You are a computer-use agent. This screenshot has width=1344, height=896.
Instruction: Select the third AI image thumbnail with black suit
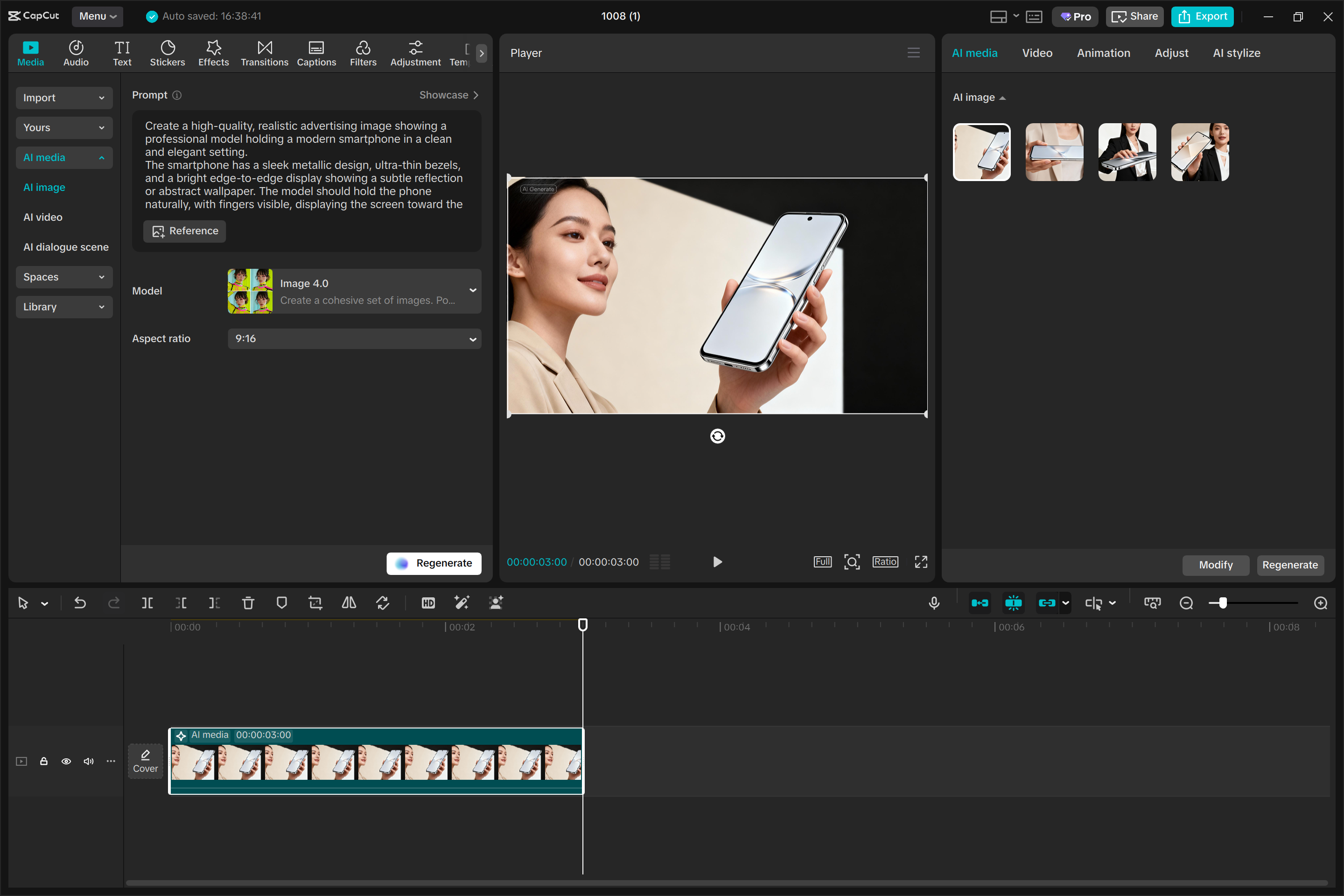click(1127, 152)
